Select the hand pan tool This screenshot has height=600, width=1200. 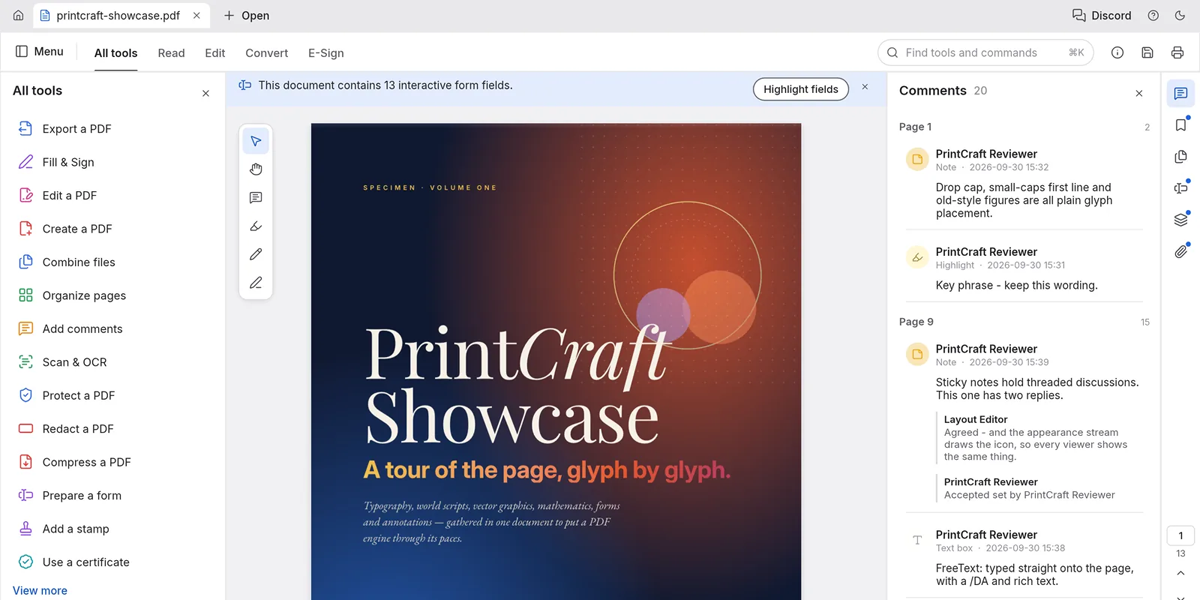click(x=256, y=169)
